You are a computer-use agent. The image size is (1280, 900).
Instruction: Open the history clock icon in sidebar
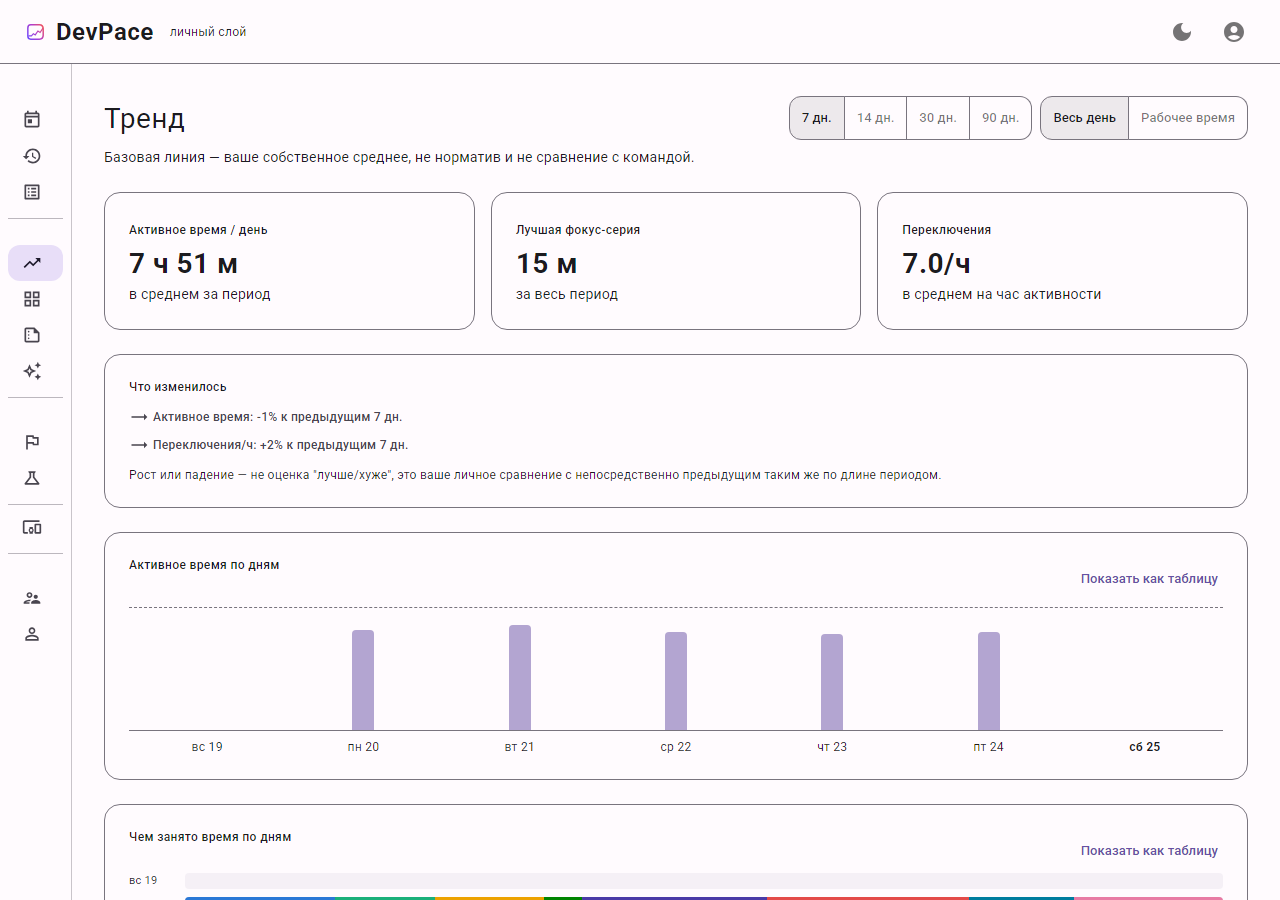[32, 156]
